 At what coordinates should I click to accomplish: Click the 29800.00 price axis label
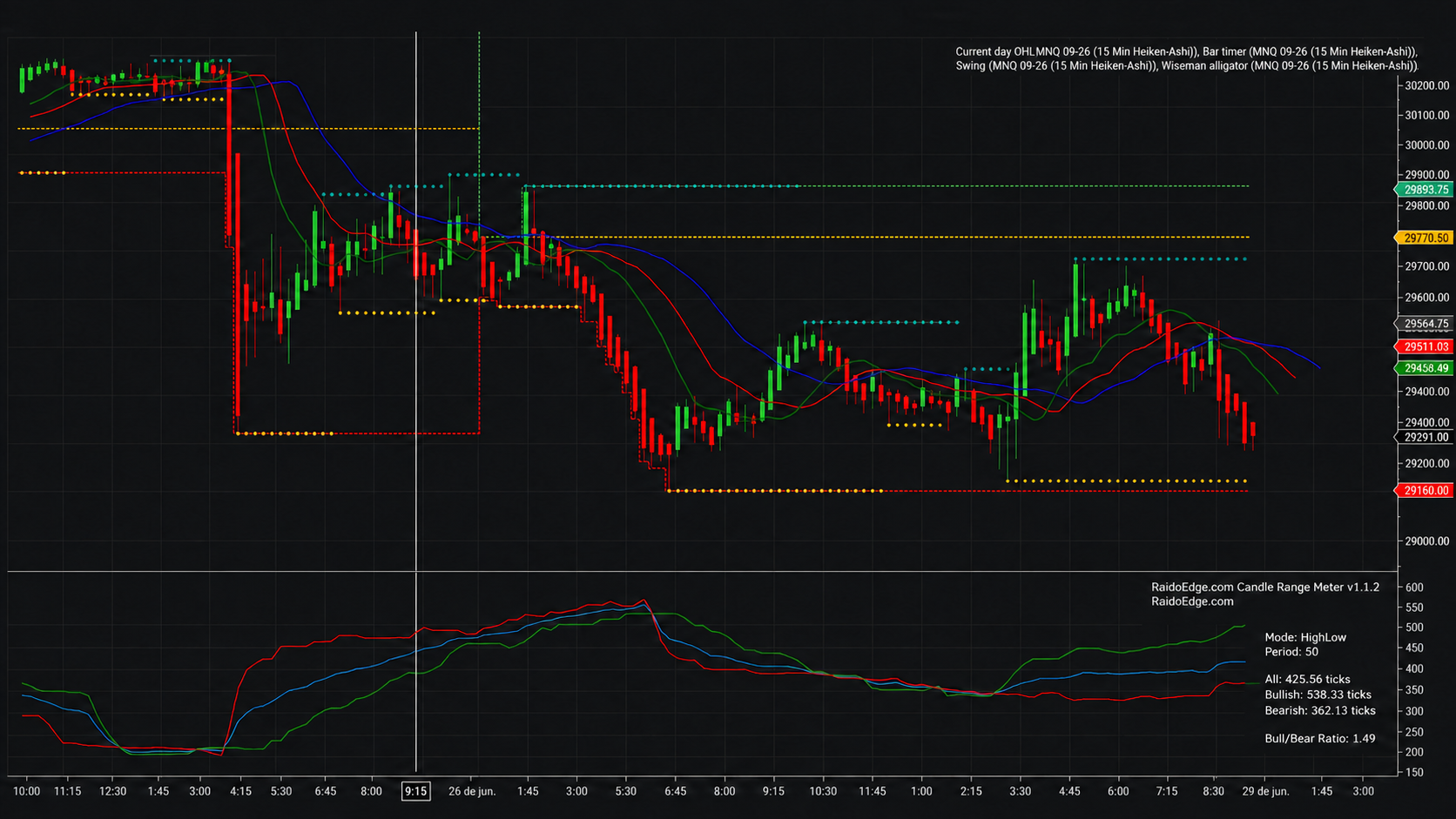[x=1427, y=206]
